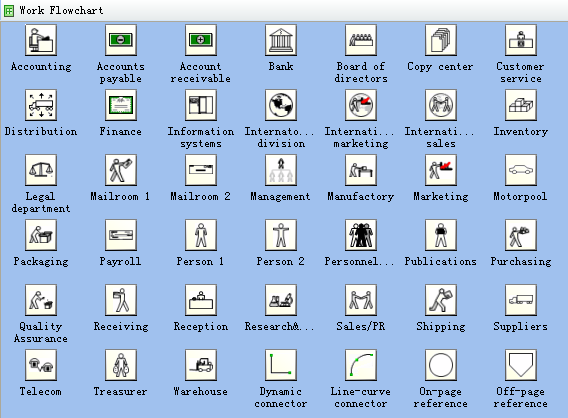Choose the Shipping shape icon
This screenshot has height=418, width=568.
point(441,300)
